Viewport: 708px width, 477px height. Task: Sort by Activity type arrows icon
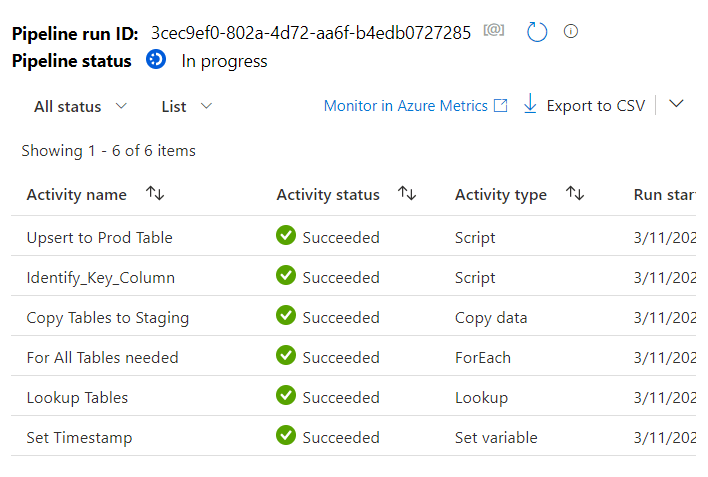(574, 194)
